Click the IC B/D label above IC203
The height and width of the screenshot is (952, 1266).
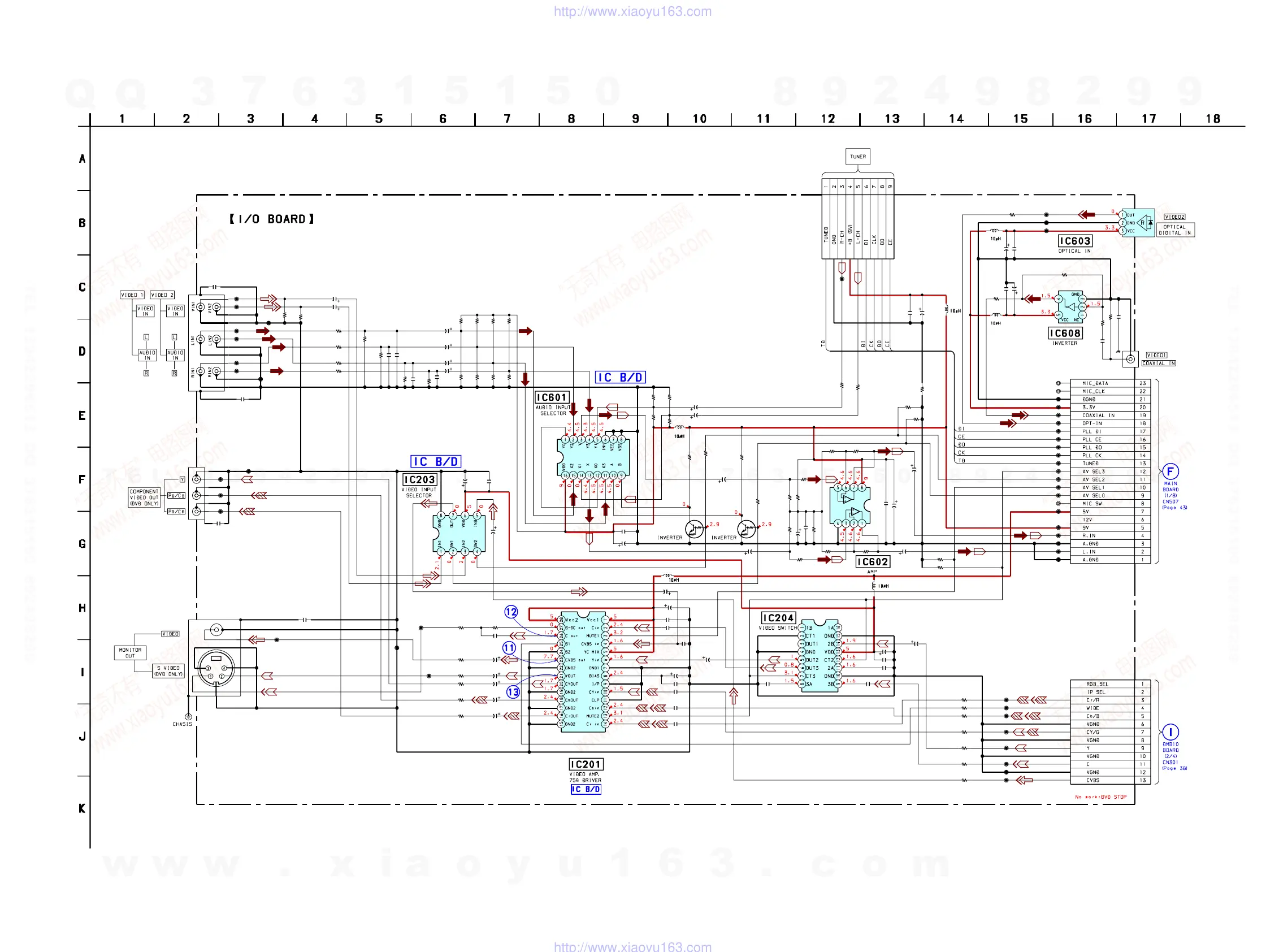tap(436, 461)
